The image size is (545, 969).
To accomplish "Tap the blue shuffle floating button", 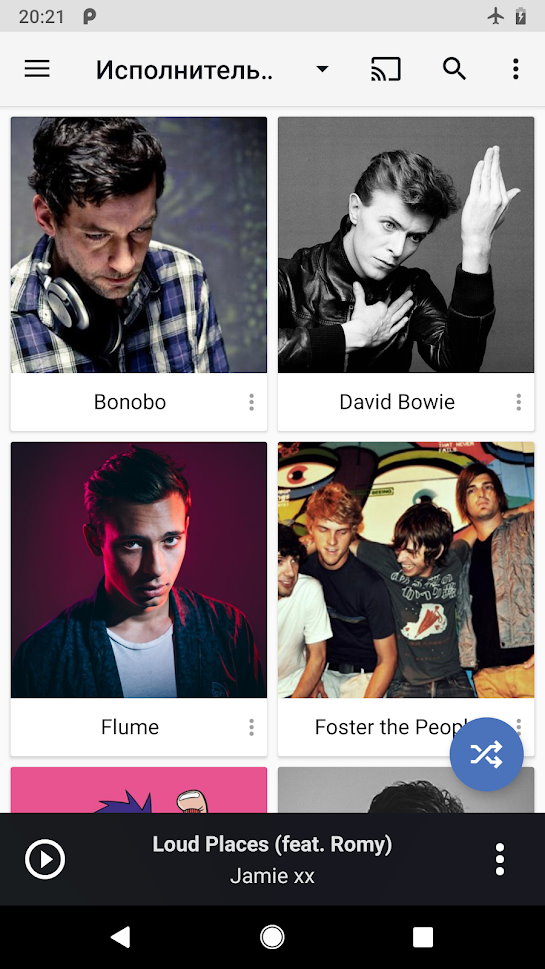I will (x=486, y=754).
